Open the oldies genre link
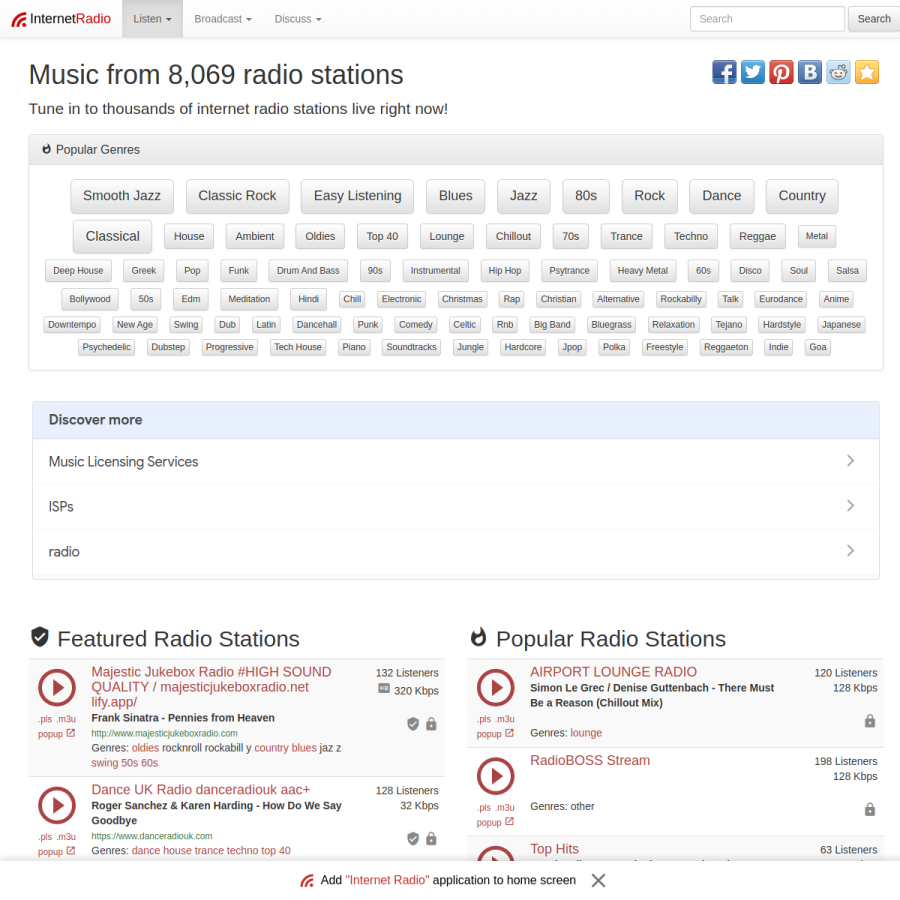Screen dimensions: 900x900 145,748
